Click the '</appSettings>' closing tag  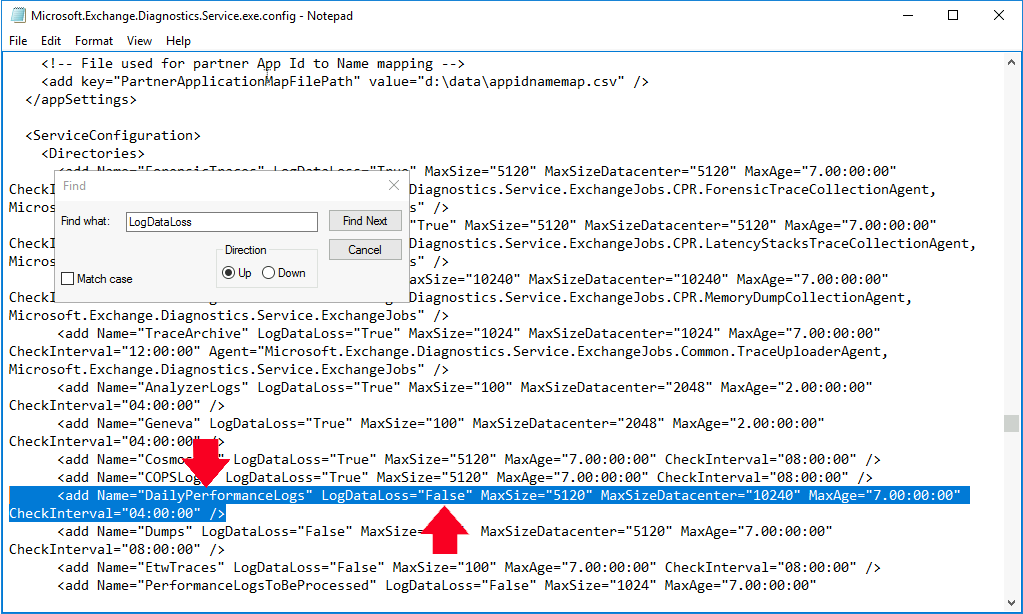tap(81, 100)
